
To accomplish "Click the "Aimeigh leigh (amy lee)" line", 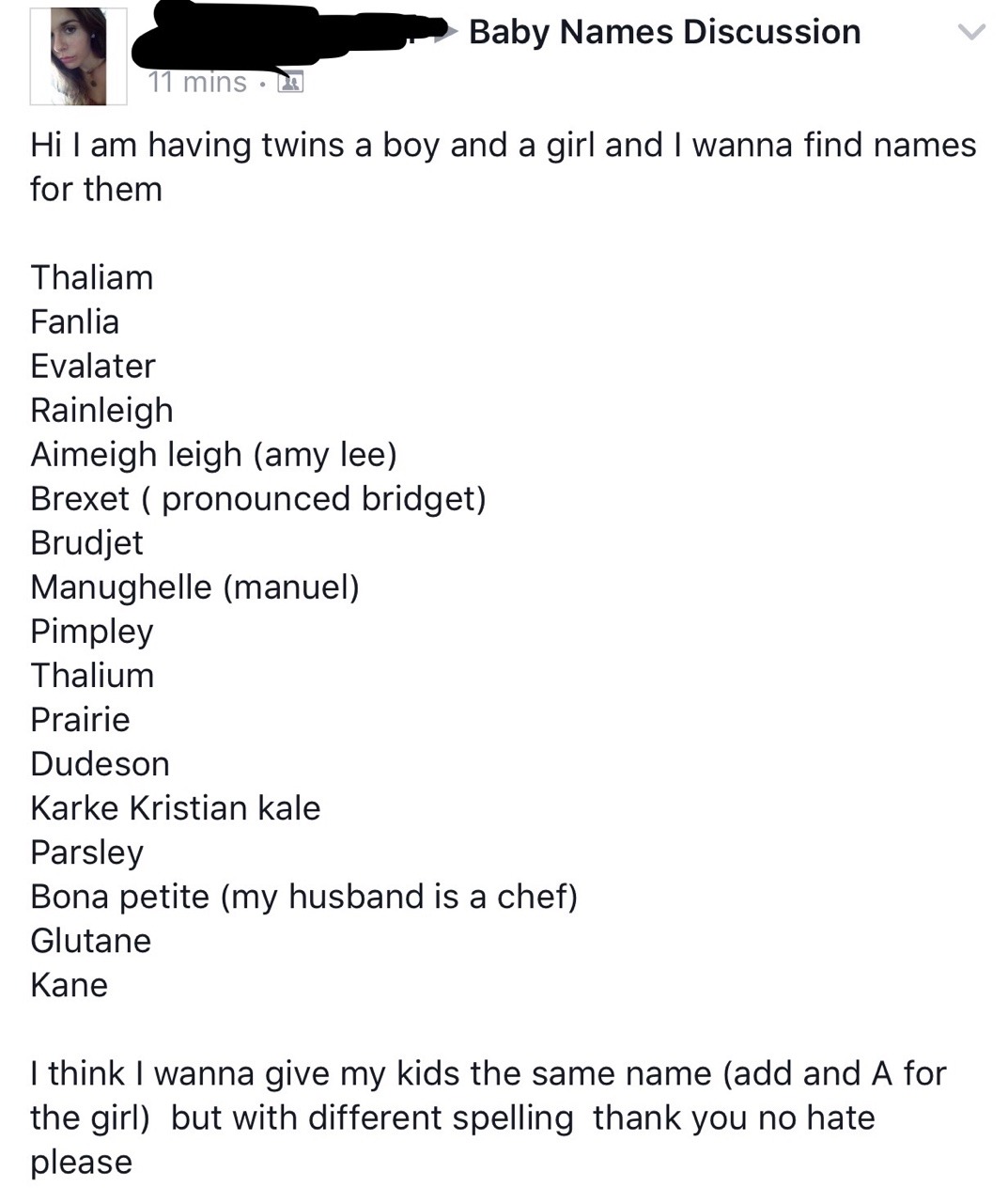I will click(213, 454).
